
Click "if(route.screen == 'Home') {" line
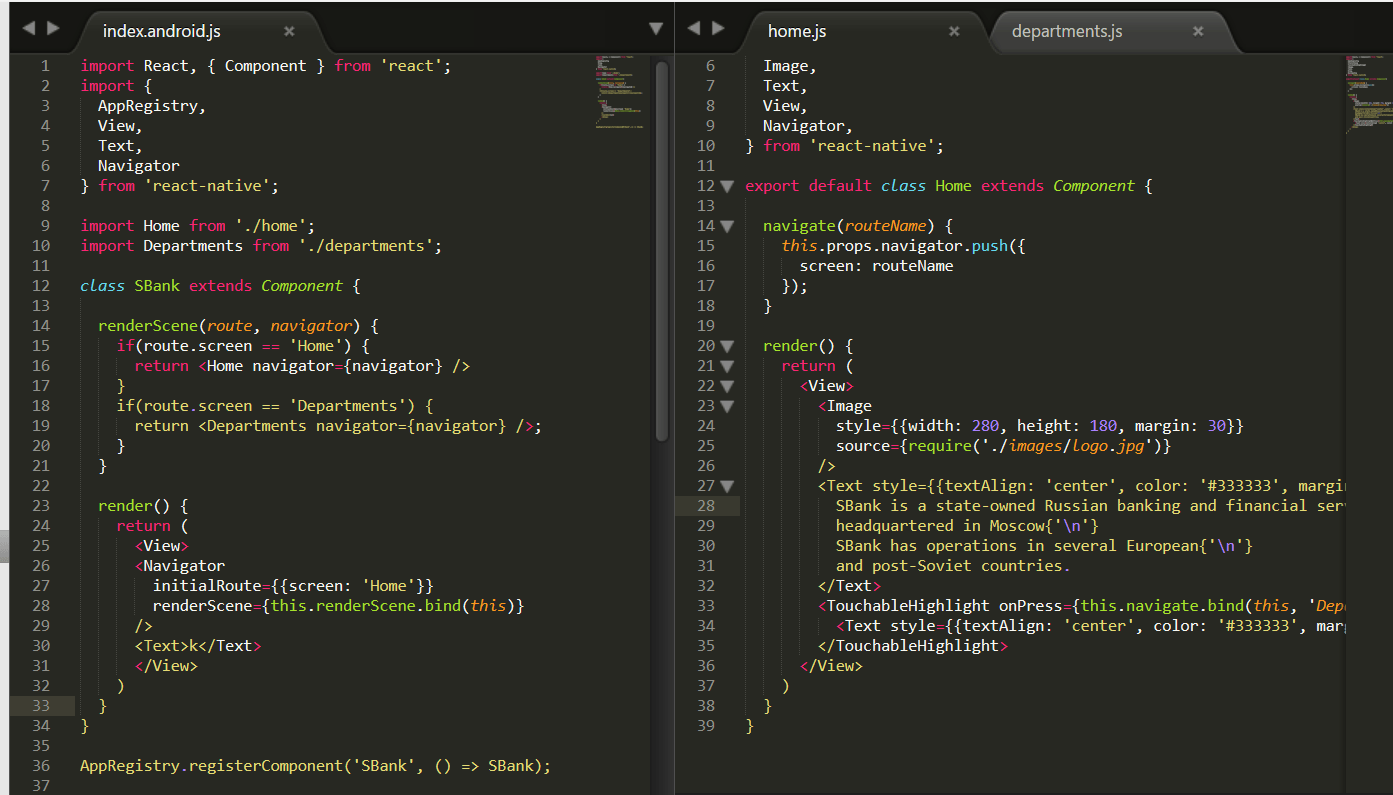[x=243, y=346]
